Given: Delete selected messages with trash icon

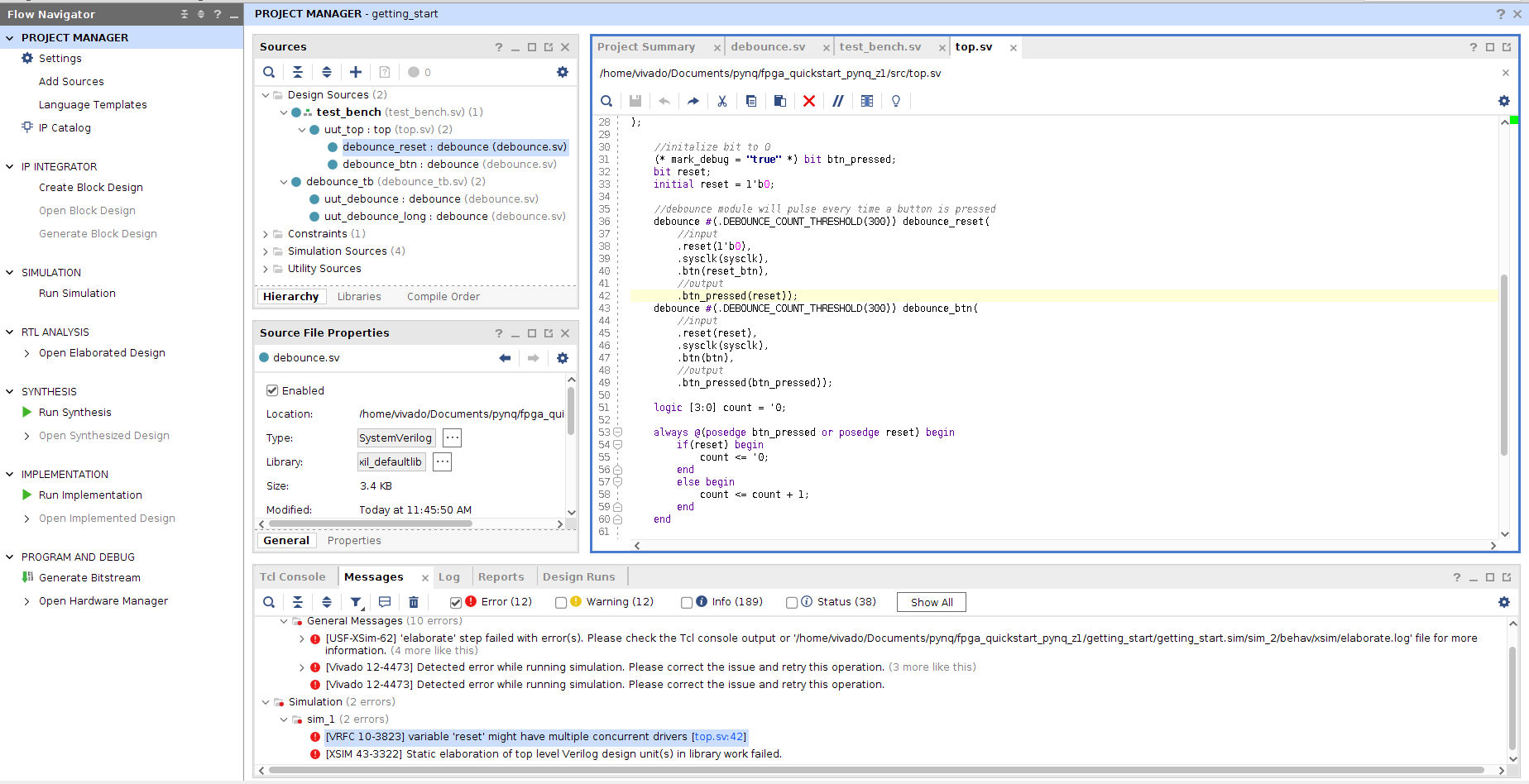Looking at the screenshot, I should [414, 602].
